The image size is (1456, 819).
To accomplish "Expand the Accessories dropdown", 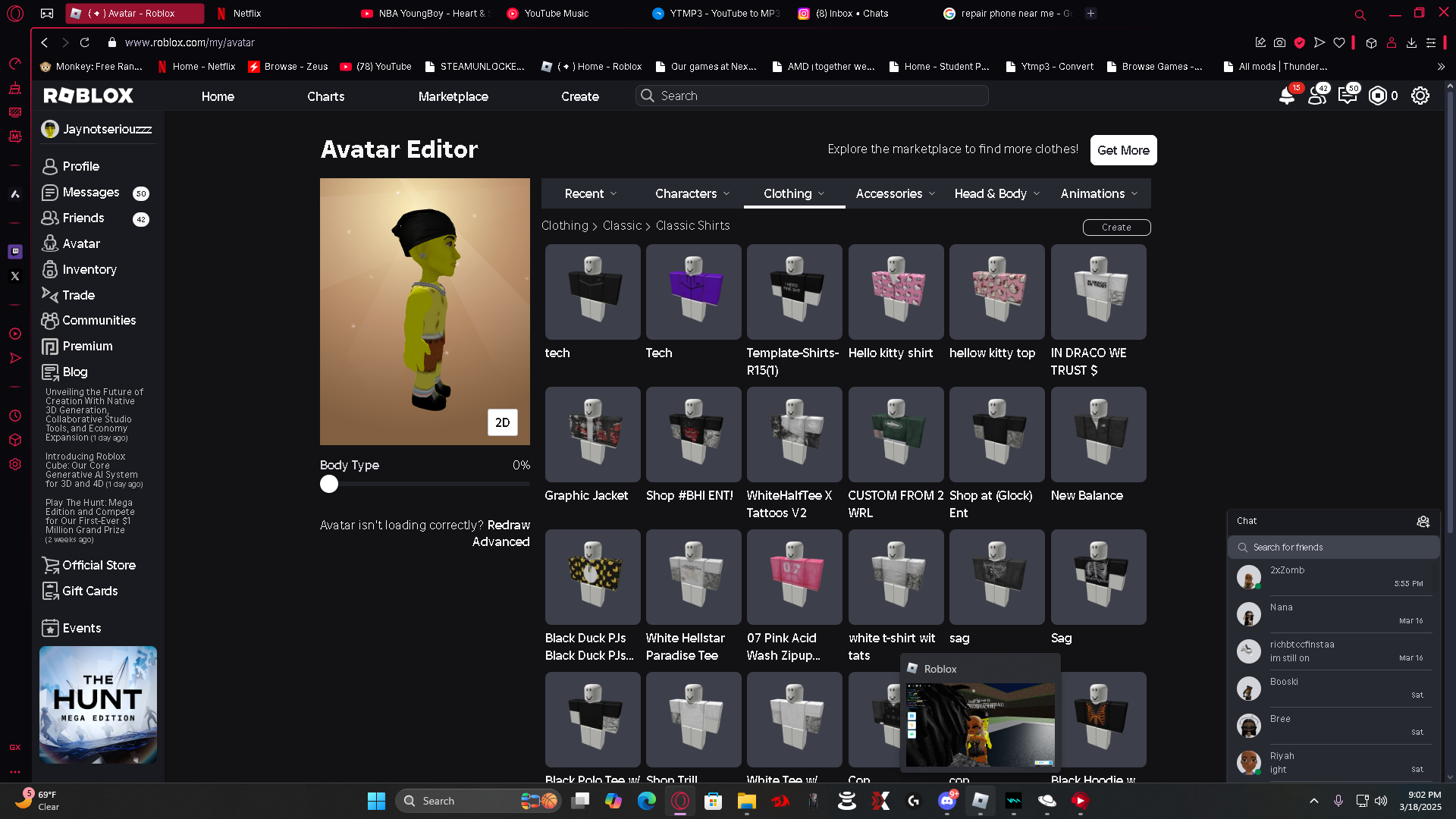I will [896, 194].
